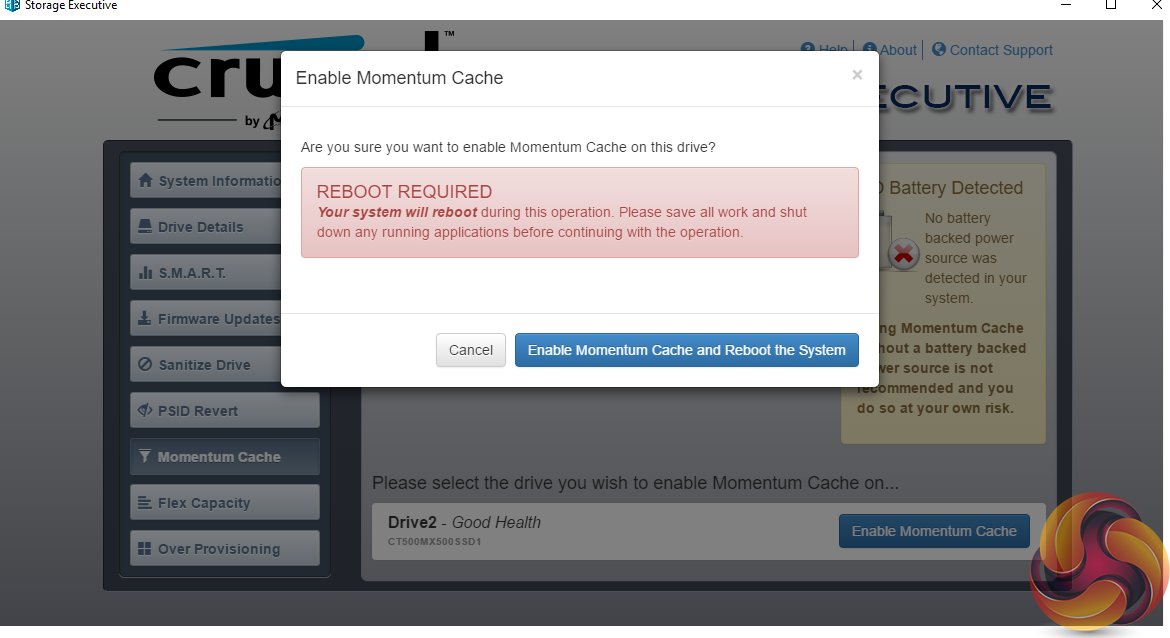Click the Drive Details drive icon
Screen dimensions: 1170x638
[x=145, y=227]
